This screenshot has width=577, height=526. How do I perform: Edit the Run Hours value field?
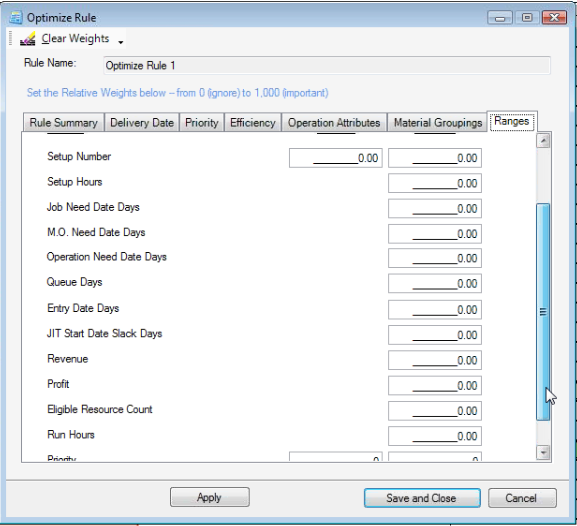435,436
